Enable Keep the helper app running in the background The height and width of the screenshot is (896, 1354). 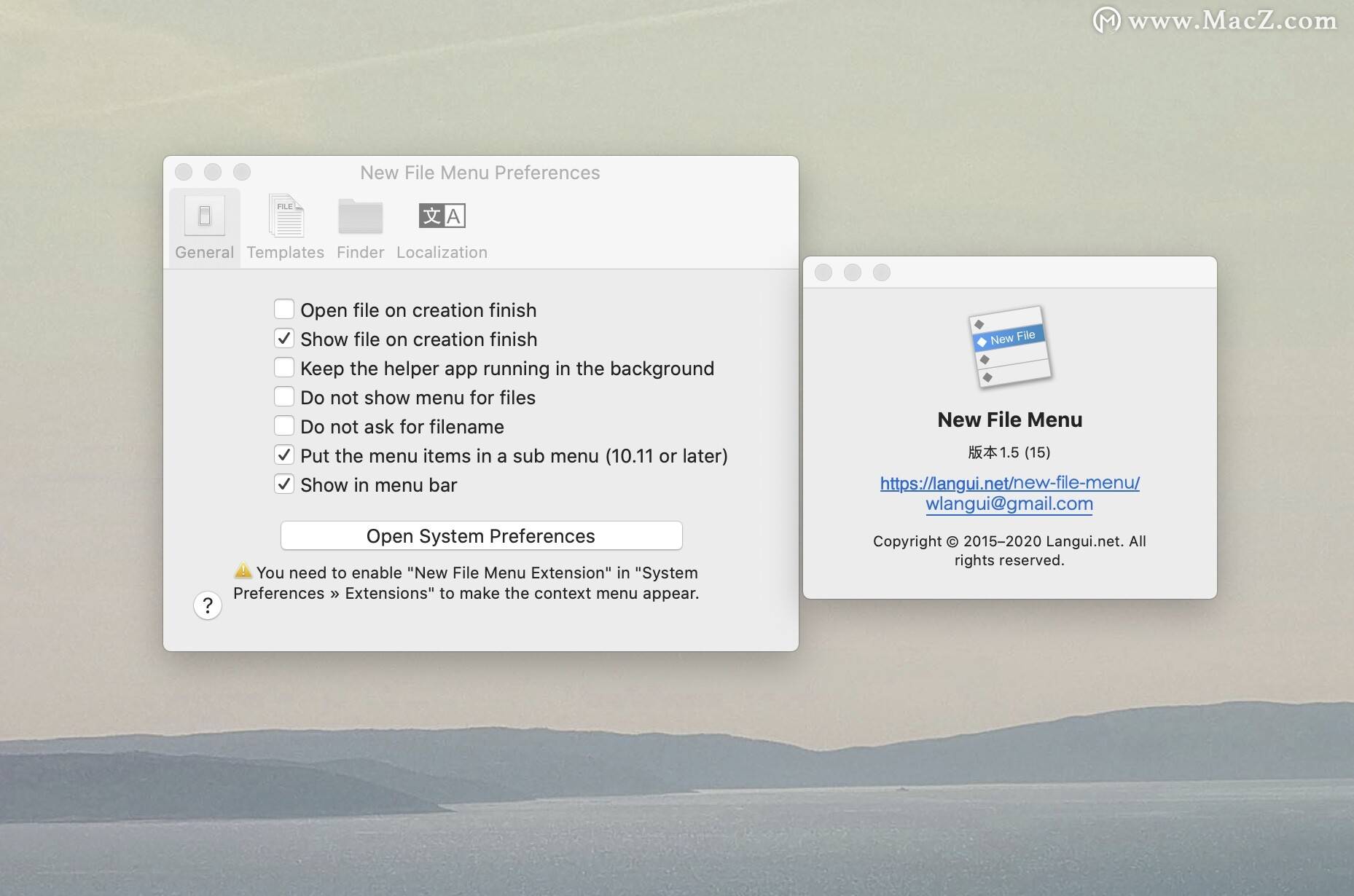click(284, 367)
